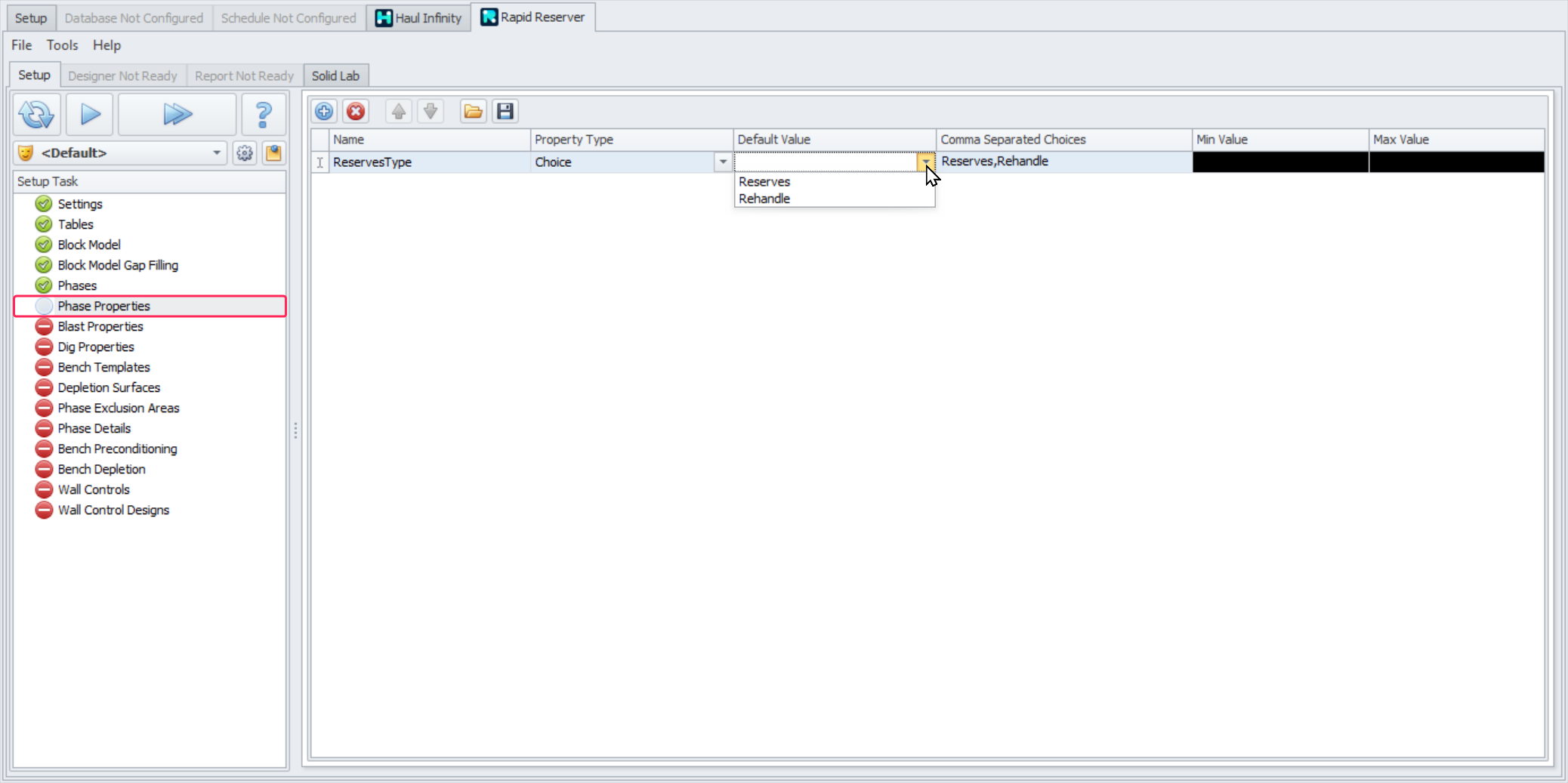
Task: Open the File menu
Action: pos(22,45)
